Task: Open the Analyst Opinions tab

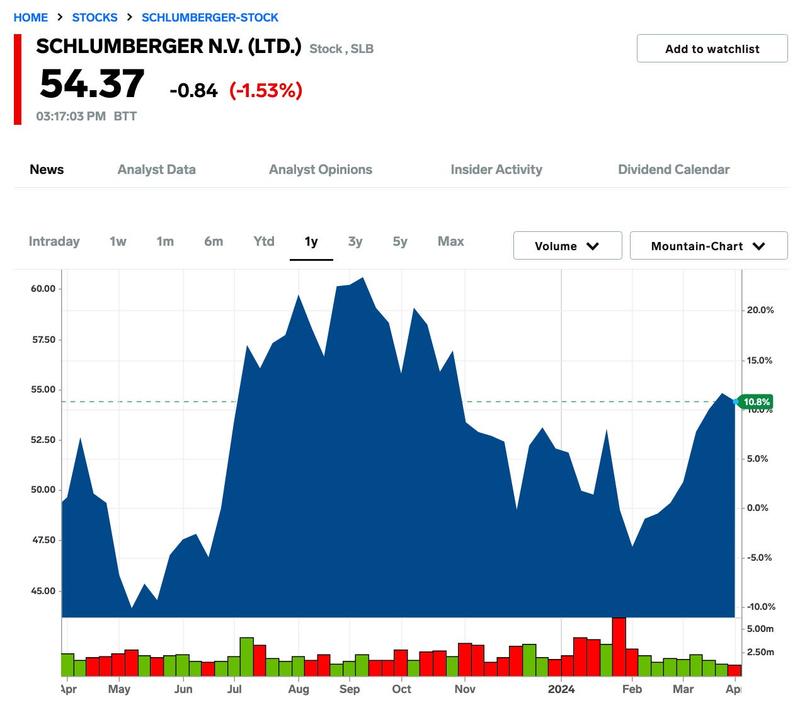Action: [x=320, y=169]
